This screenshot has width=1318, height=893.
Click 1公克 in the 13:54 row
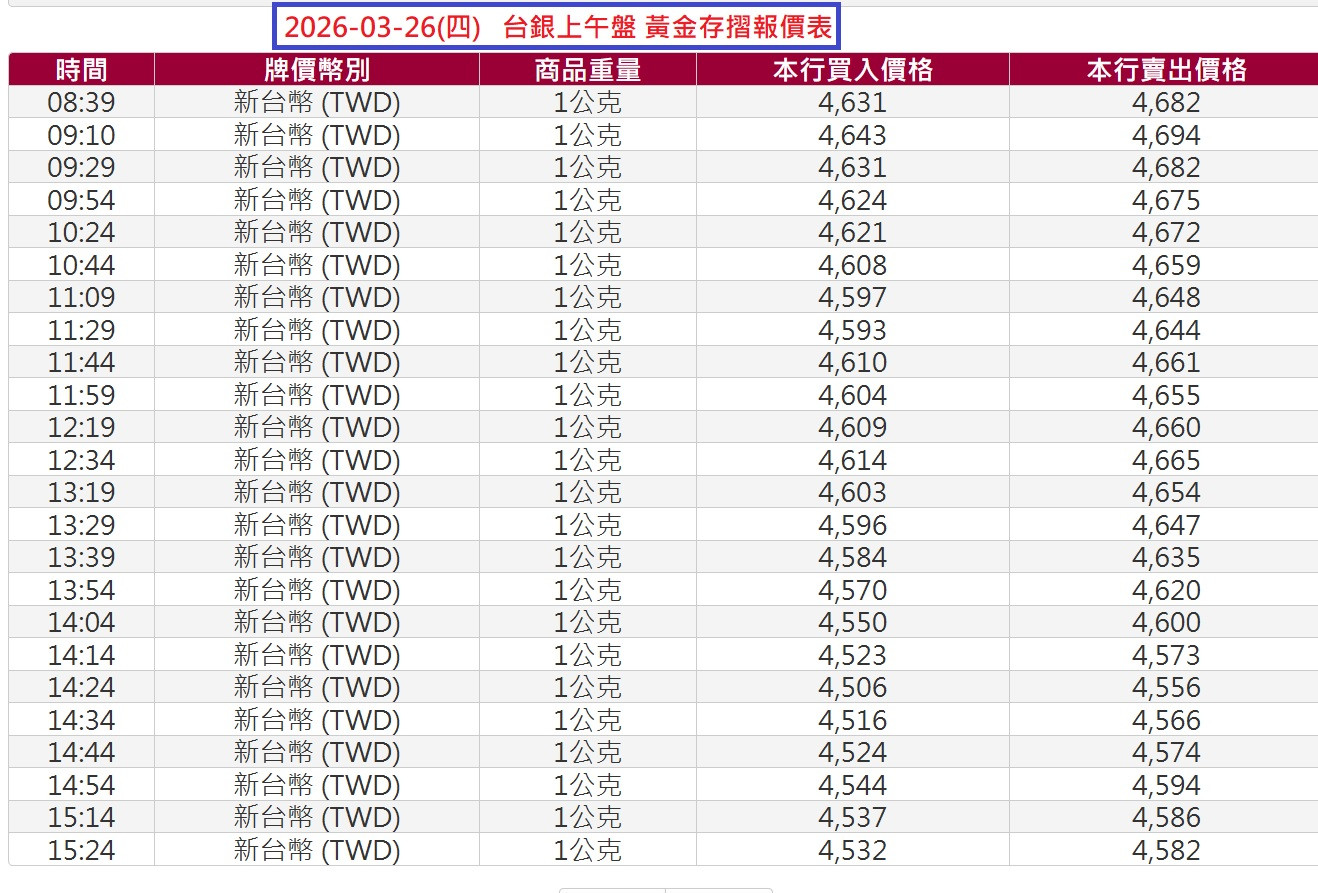(588, 590)
